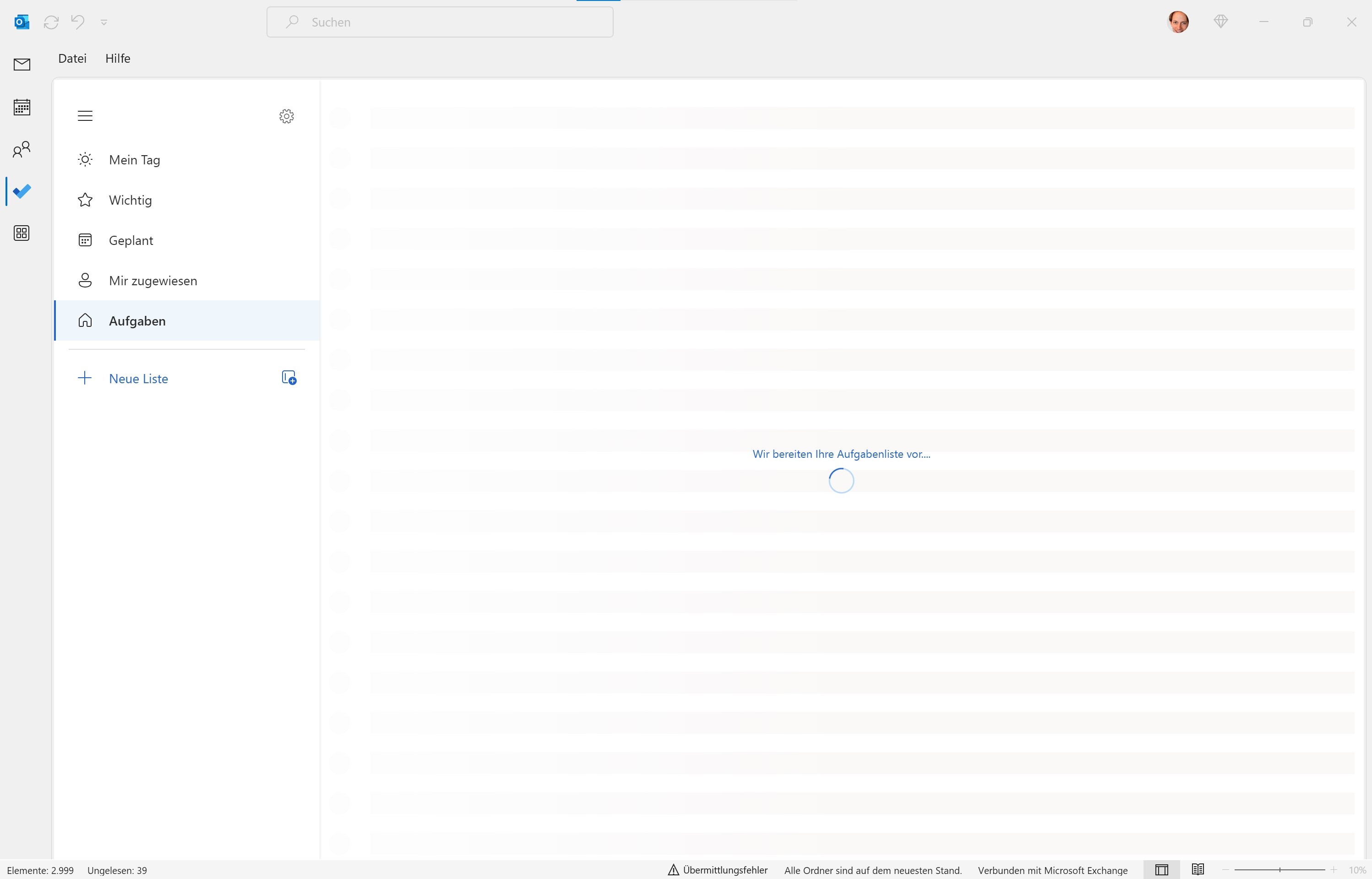Click into the Suchen search field

[440, 22]
